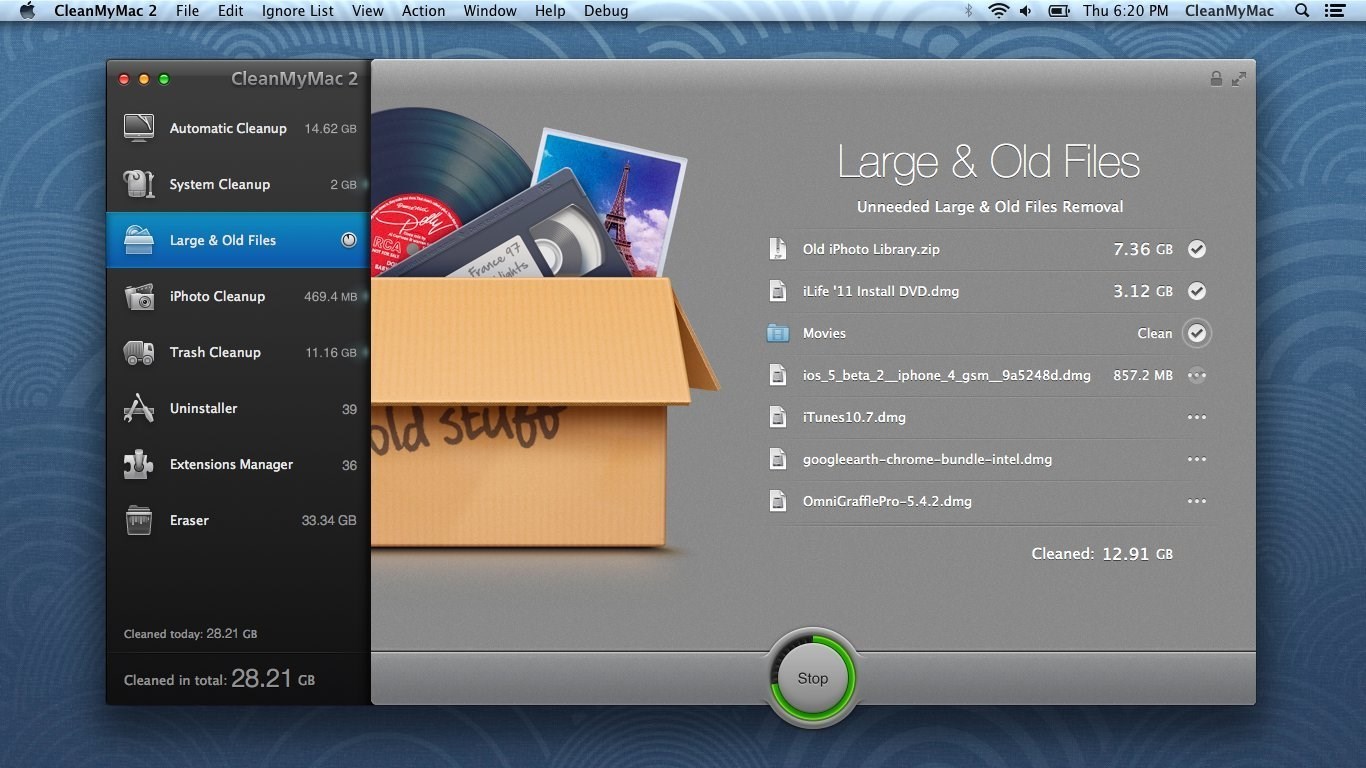Click Cleaned in total: 28.21 GB text

[219, 679]
